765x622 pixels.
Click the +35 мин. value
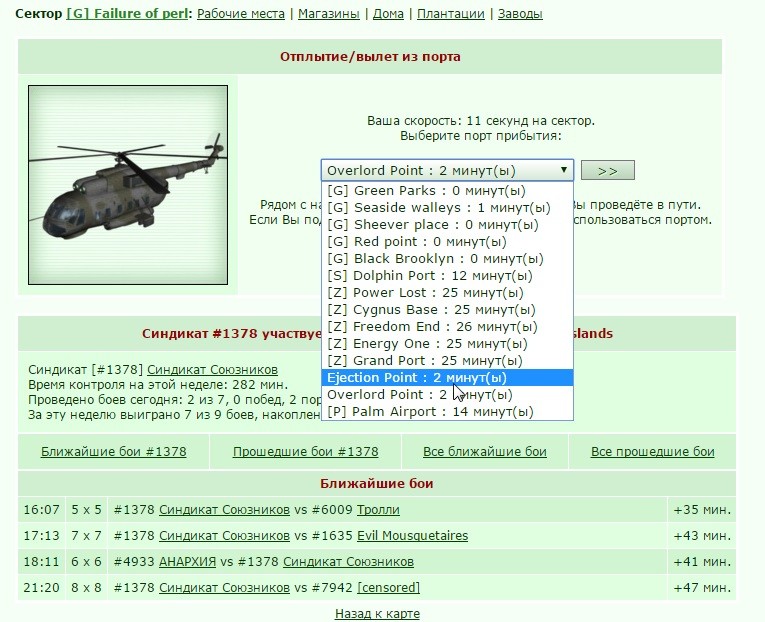(x=702, y=510)
